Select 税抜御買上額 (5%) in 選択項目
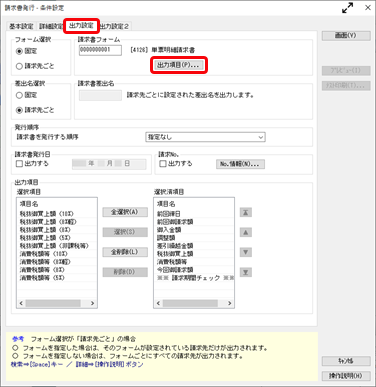The image size is (376, 387). (x=57, y=238)
